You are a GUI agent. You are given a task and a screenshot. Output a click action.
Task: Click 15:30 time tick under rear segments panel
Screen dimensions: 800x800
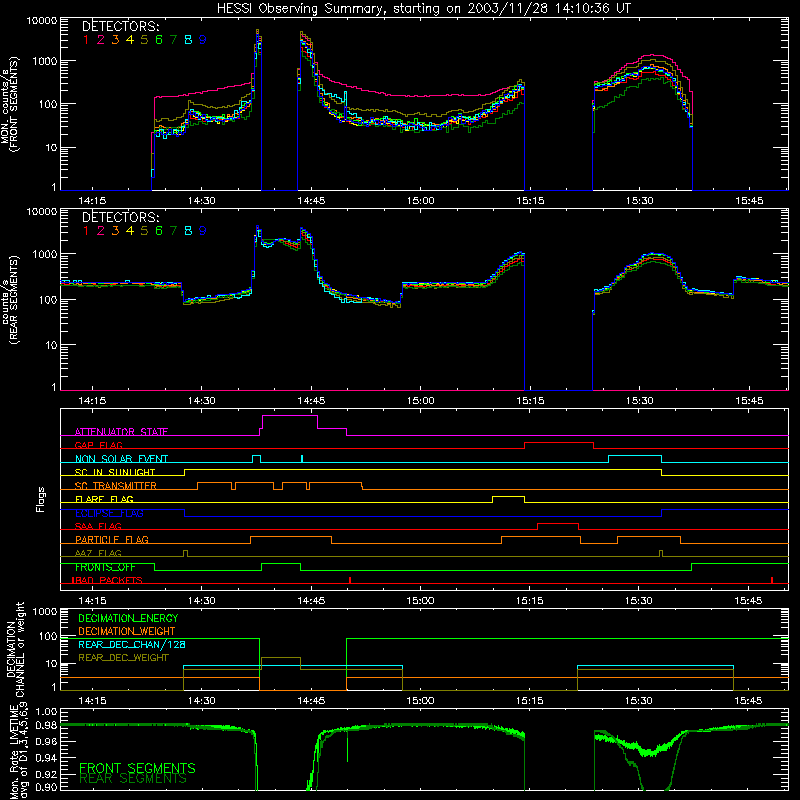639,401
